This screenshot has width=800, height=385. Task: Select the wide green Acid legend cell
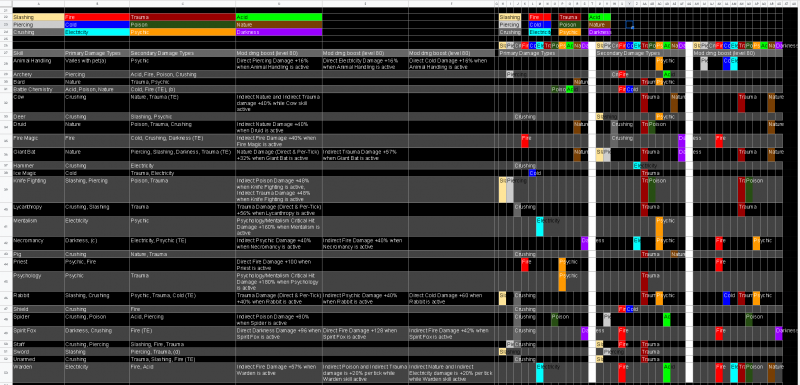[x=279, y=17]
